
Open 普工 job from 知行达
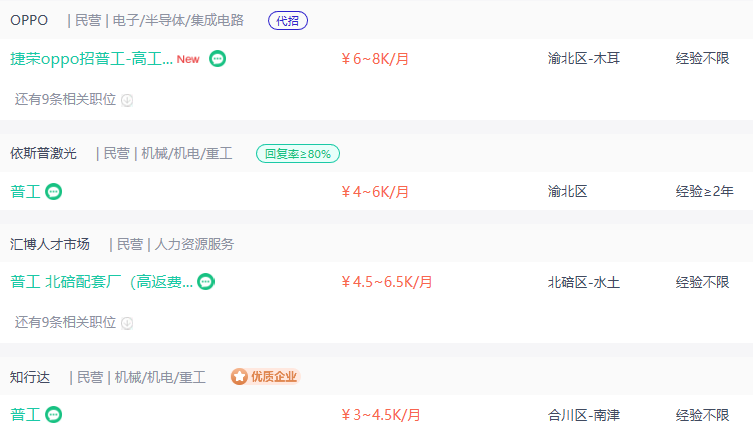[25, 414]
